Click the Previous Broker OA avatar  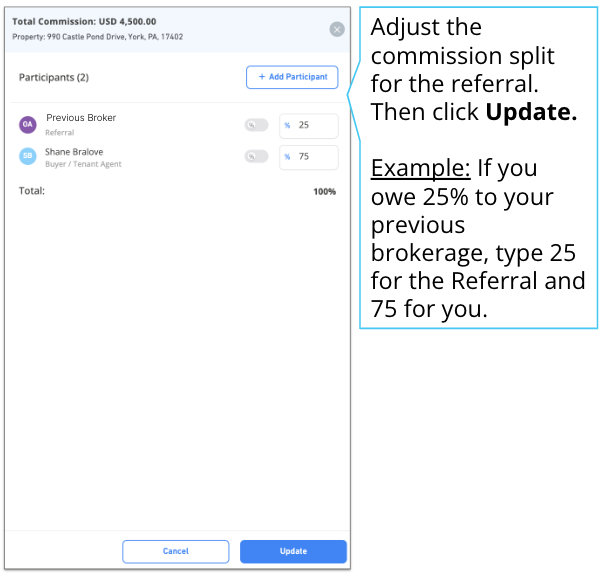[x=28, y=125]
